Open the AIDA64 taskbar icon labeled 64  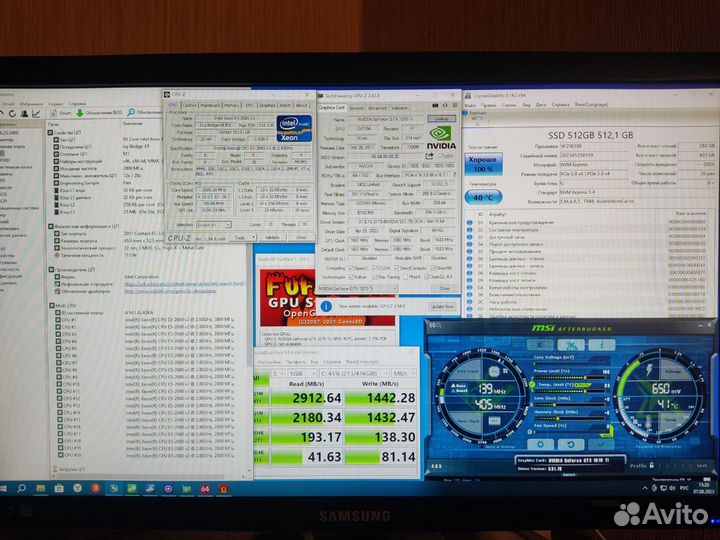point(205,489)
